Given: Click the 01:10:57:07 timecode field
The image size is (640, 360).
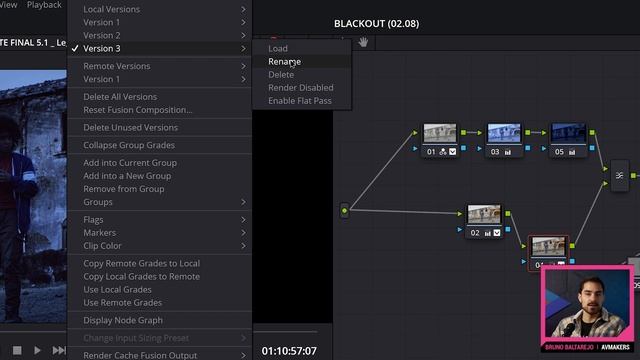Looking at the screenshot, I should pyautogui.click(x=289, y=351).
